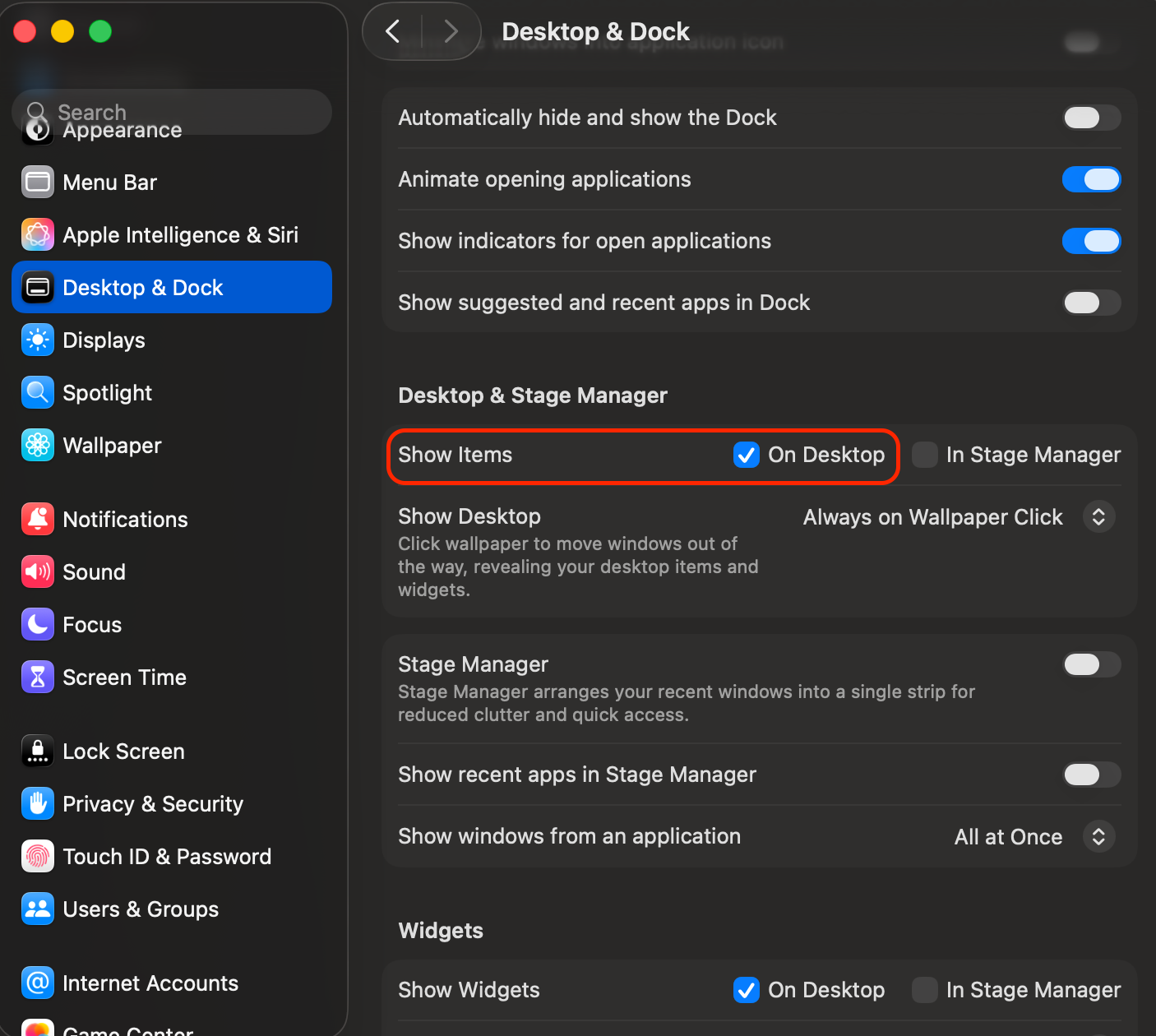Screen dimensions: 1156x1036
Task: Click the Displays sun icon
Action: (38, 340)
